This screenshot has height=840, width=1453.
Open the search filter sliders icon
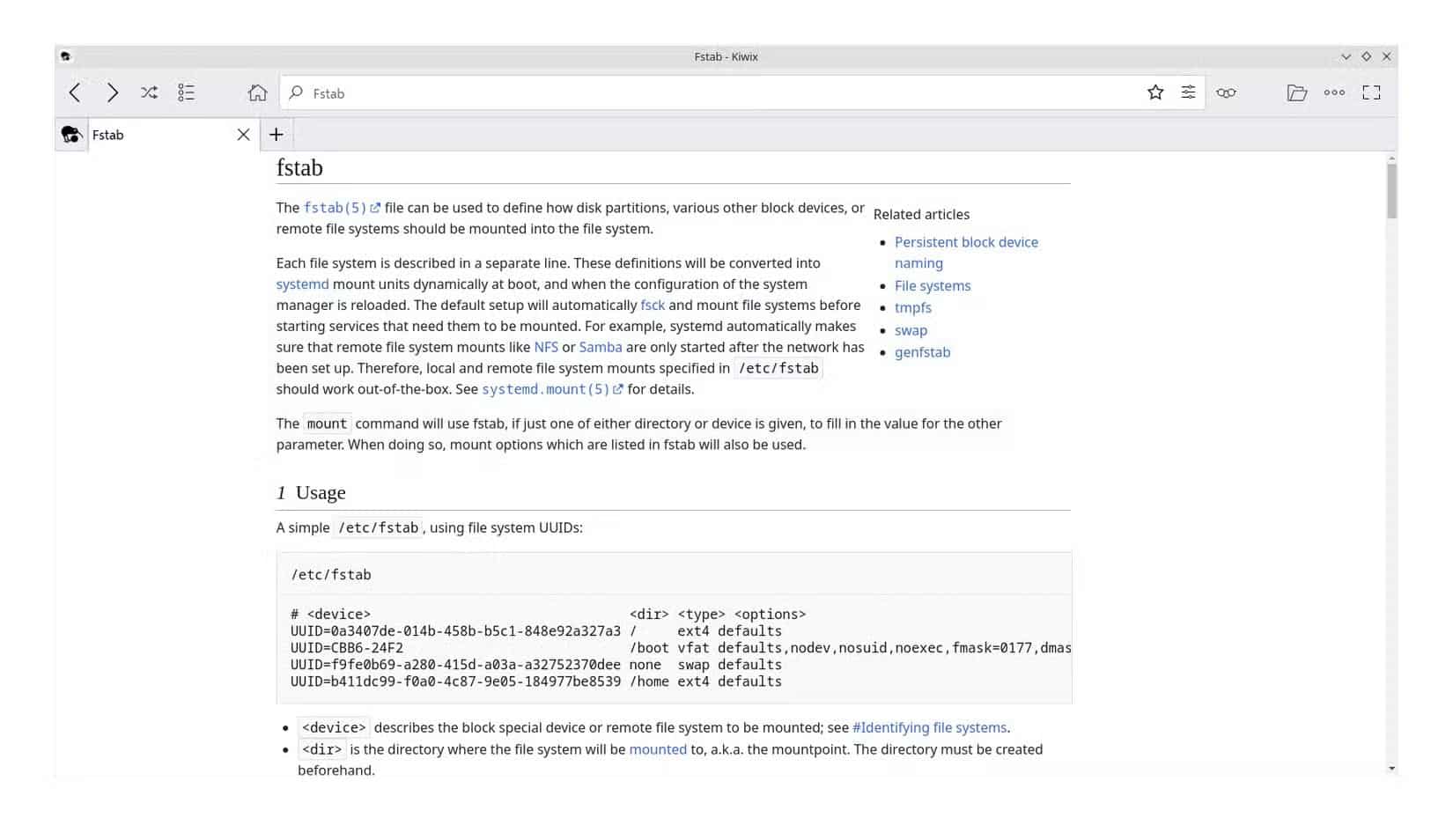[x=1188, y=92]
